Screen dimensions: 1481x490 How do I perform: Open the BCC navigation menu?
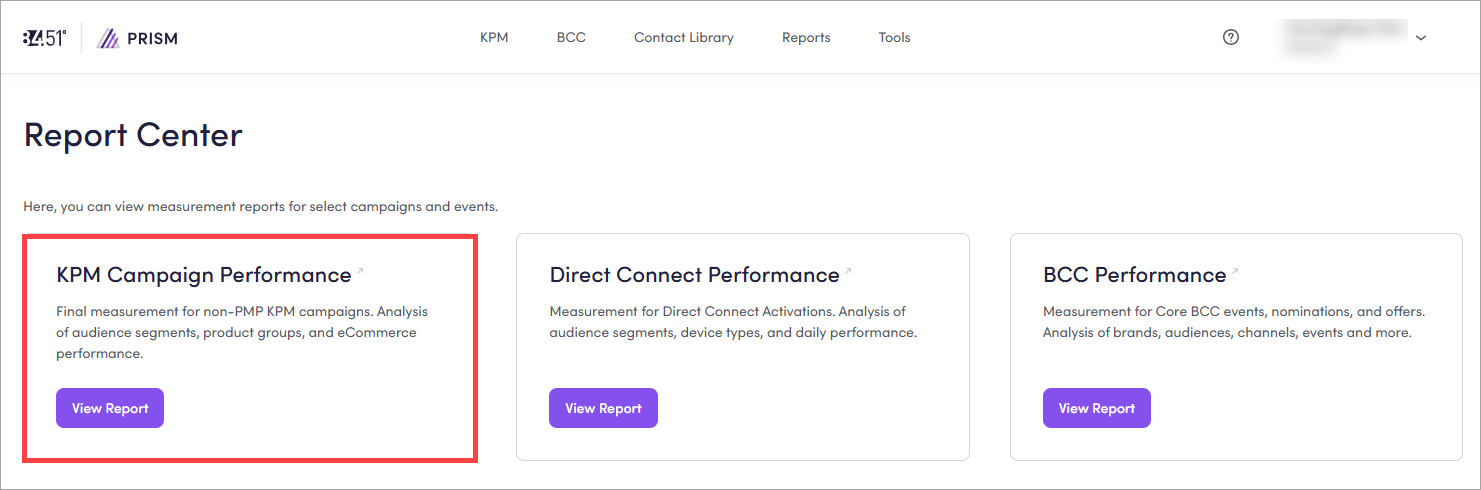(571, 37)
